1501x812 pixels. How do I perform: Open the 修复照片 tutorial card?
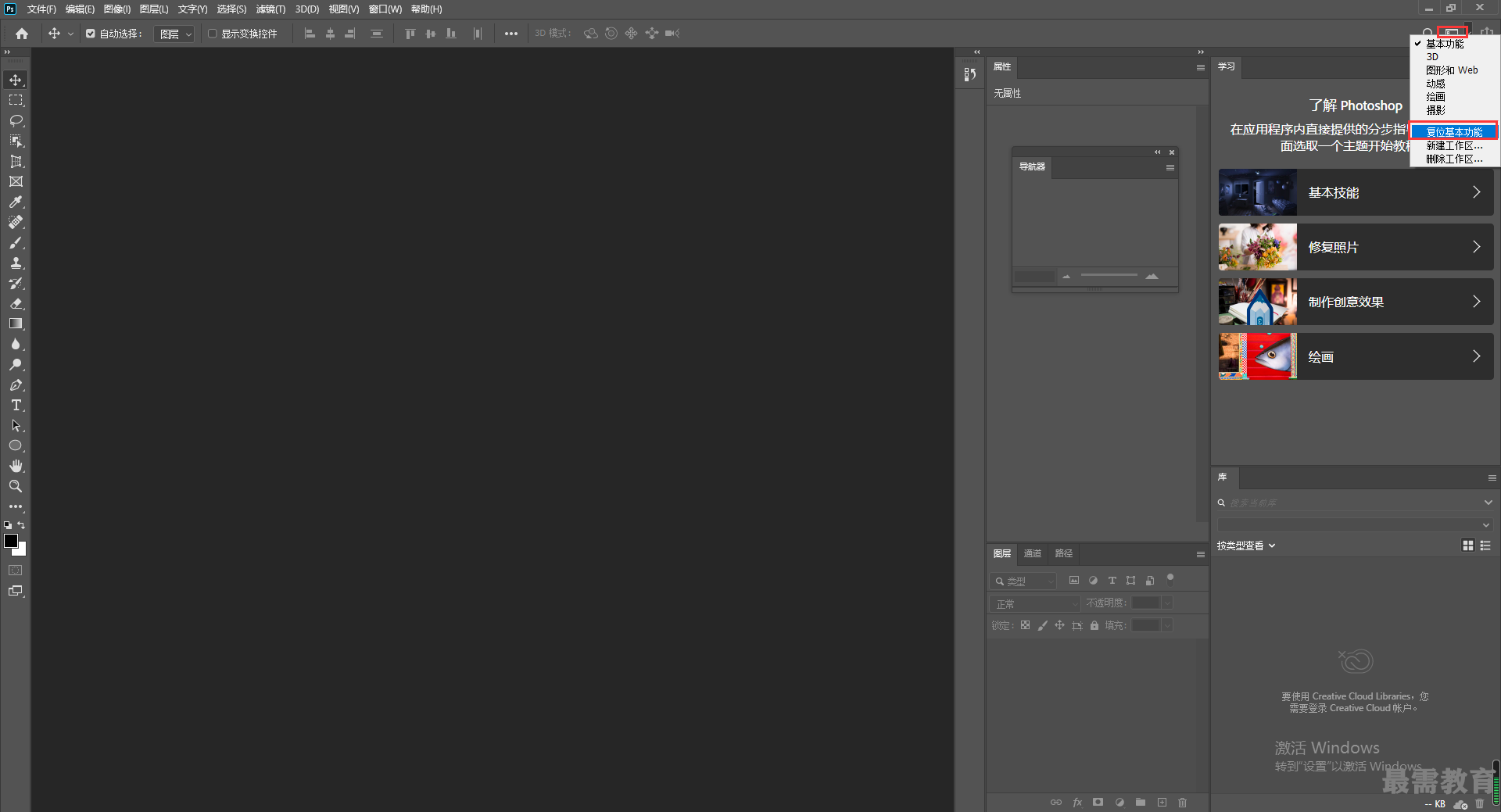1356,247
